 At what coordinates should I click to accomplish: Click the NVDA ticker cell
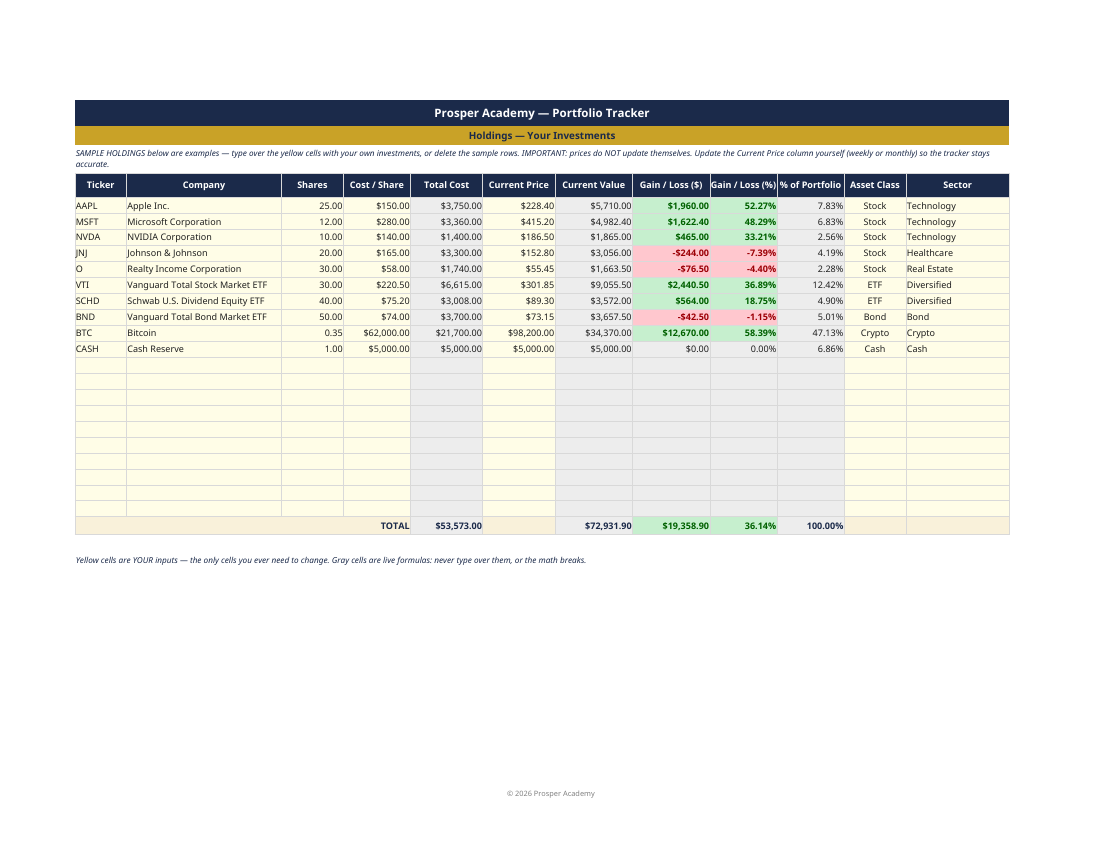pos(100,237)
